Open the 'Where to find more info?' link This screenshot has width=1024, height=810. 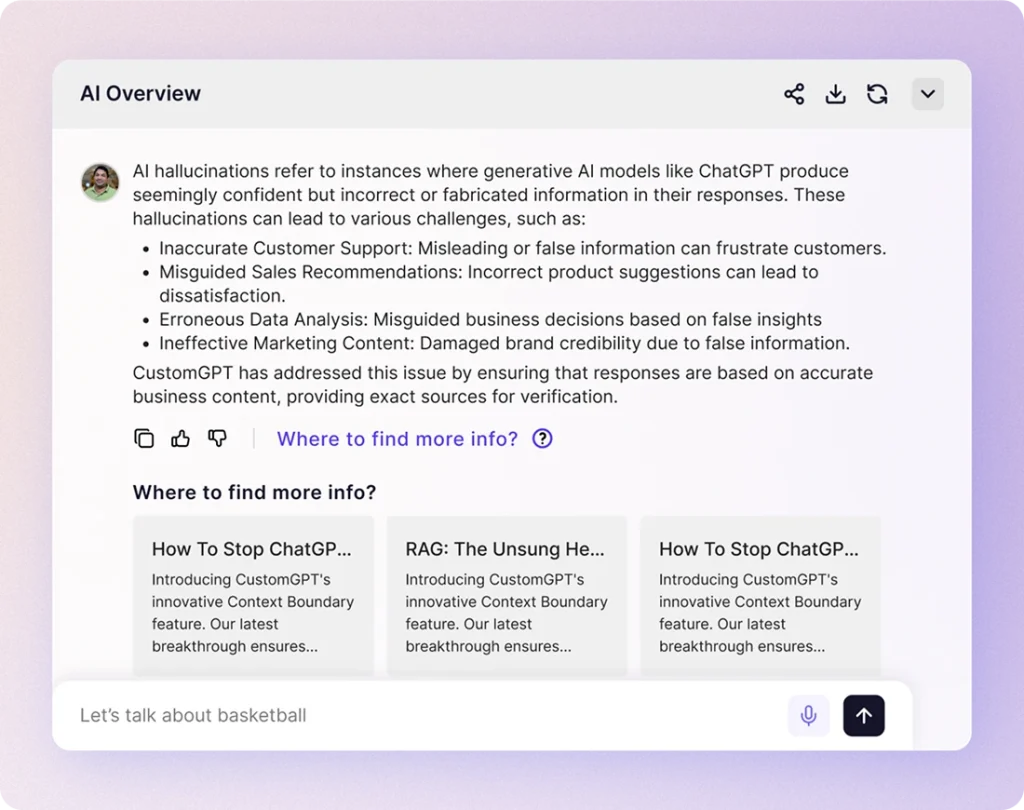(397, 439)
